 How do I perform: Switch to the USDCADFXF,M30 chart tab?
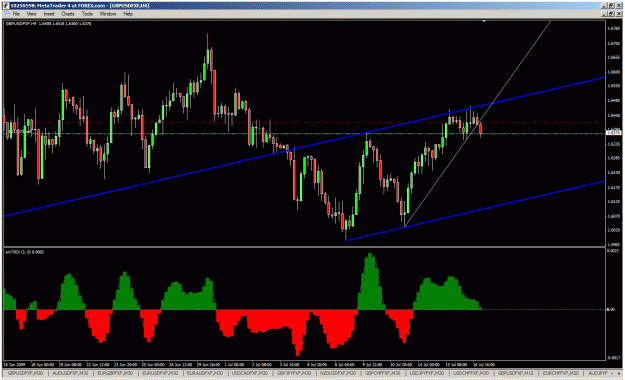[x=250, y=373]
